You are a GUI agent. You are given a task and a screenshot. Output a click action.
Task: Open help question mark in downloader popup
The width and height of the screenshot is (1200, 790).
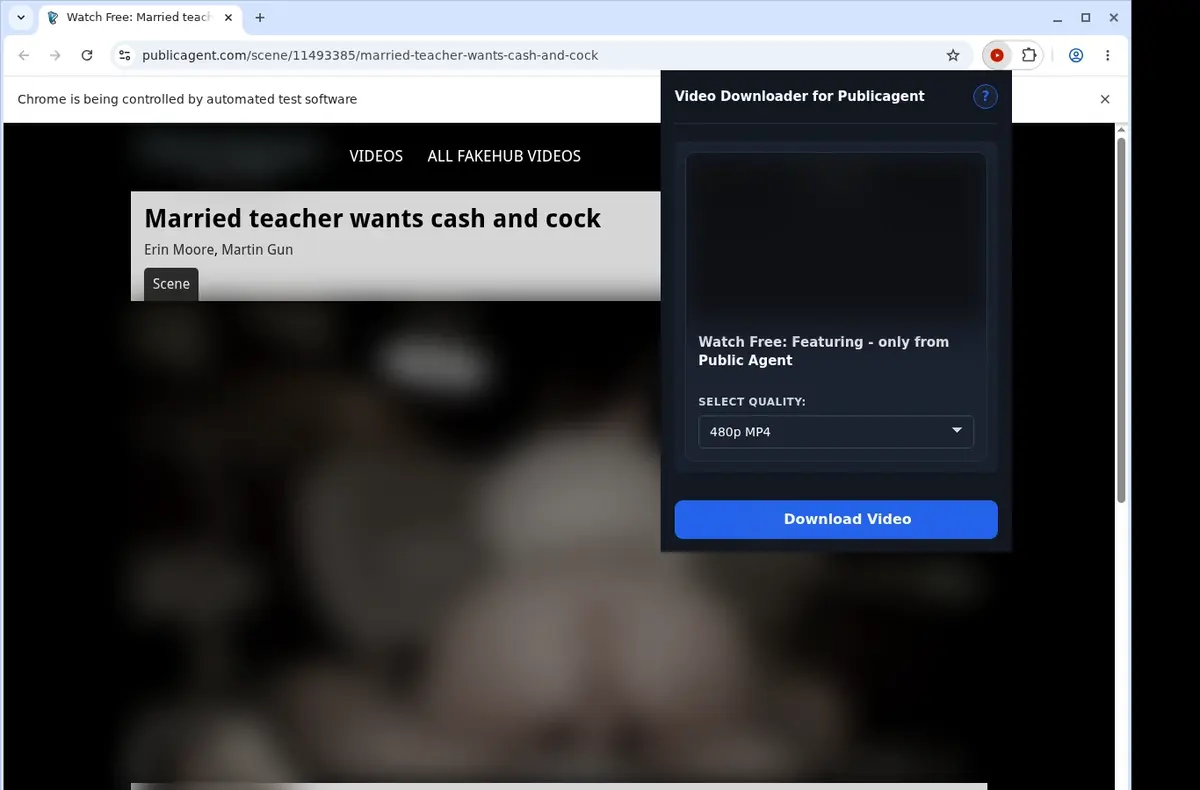coord(985,96)
